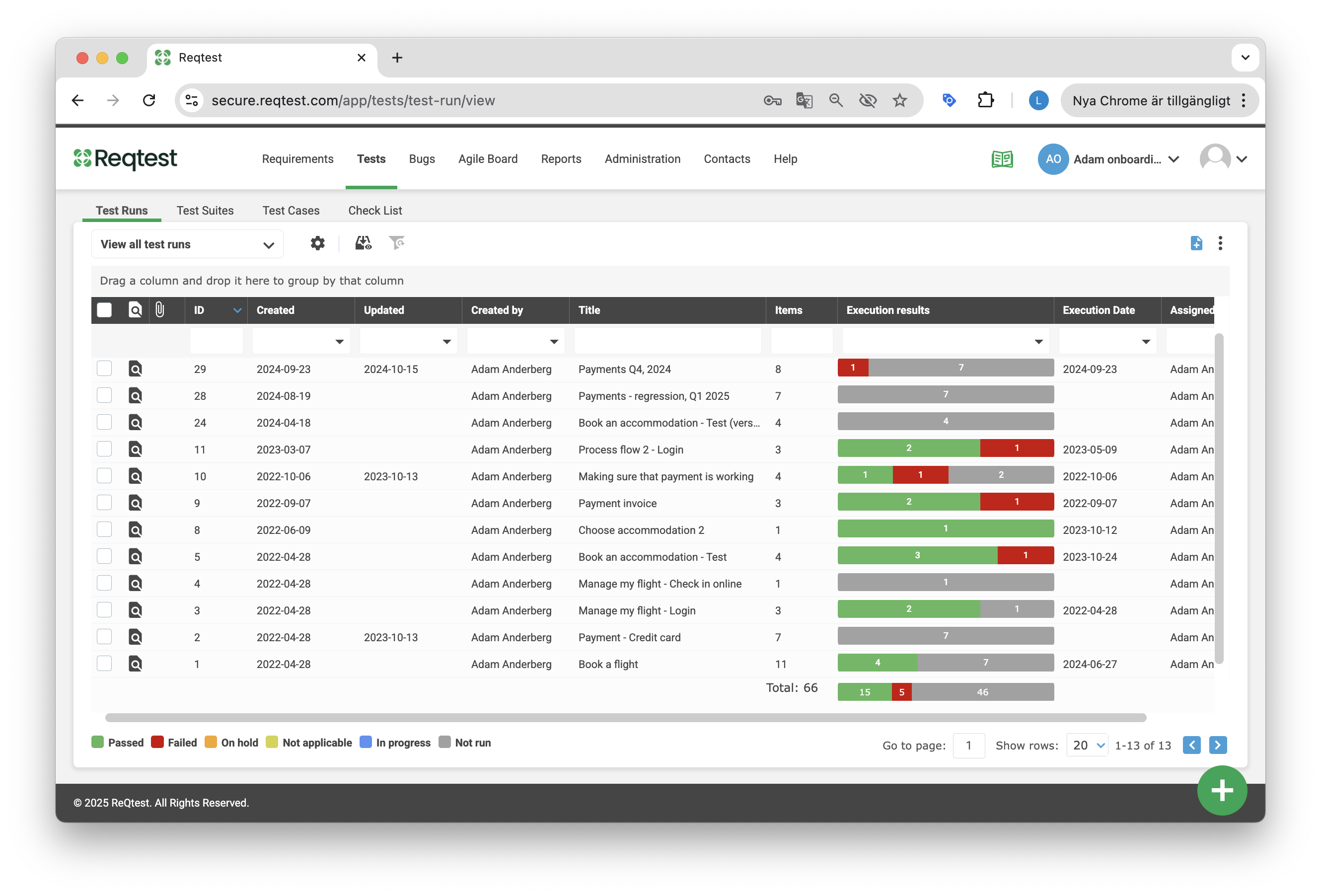Click the Total execution results summary bar
The image size is (1321, 896).
pyautogui.click(x=945, y=692)
